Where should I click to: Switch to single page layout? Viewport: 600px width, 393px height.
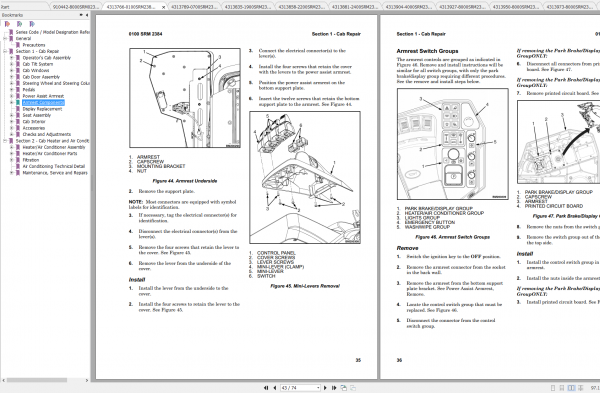(552, 388)
